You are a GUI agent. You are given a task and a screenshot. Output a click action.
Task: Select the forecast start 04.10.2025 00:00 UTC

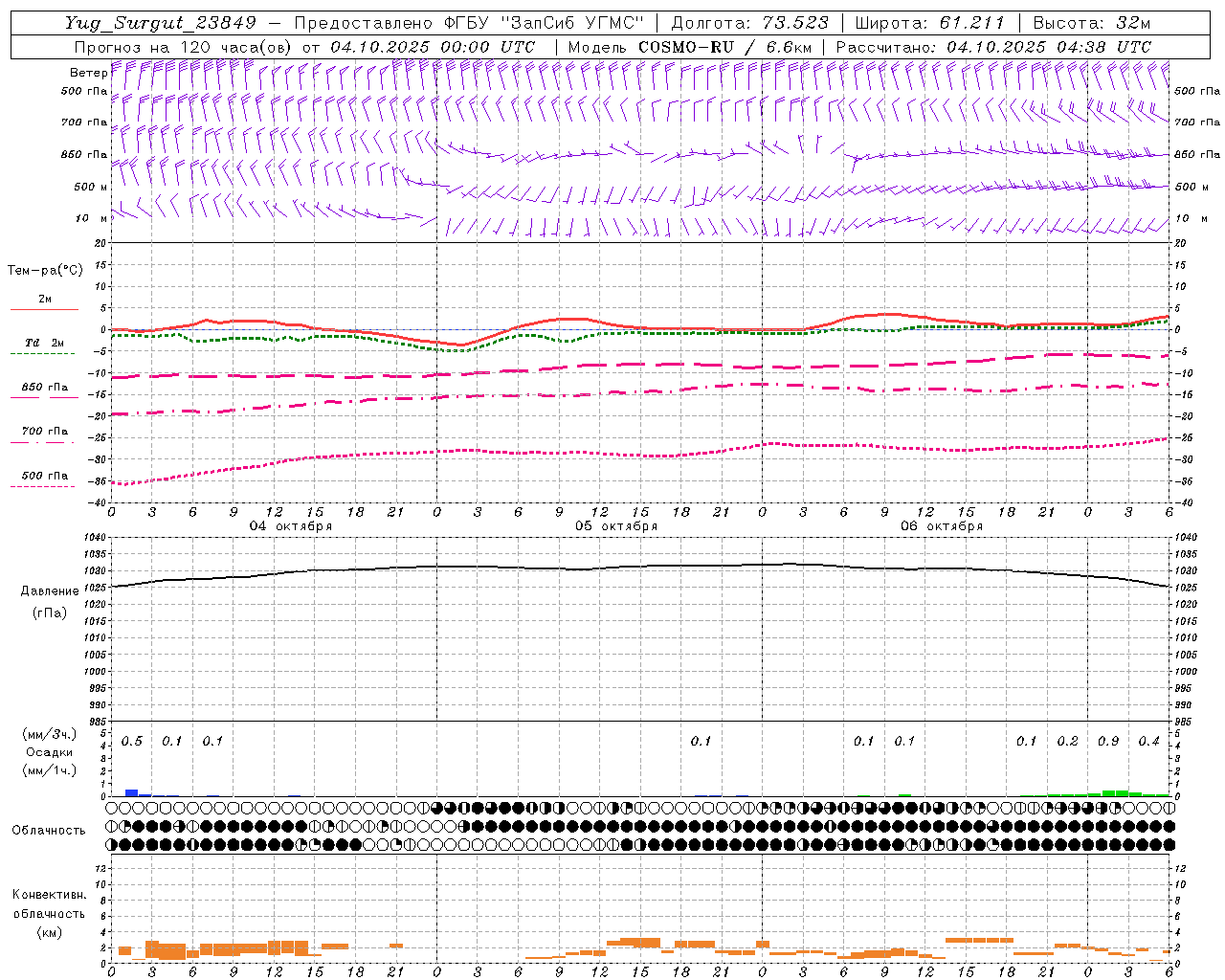(433, 46)
